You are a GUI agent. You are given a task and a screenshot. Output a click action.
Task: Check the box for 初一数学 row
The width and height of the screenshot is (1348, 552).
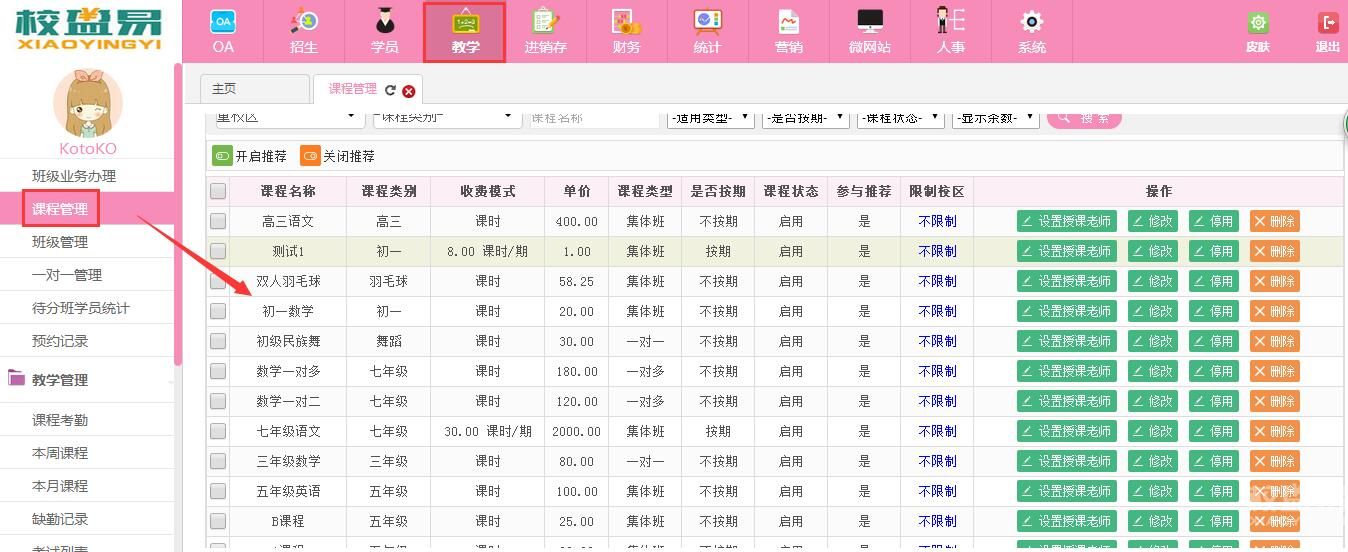point(218,312)
